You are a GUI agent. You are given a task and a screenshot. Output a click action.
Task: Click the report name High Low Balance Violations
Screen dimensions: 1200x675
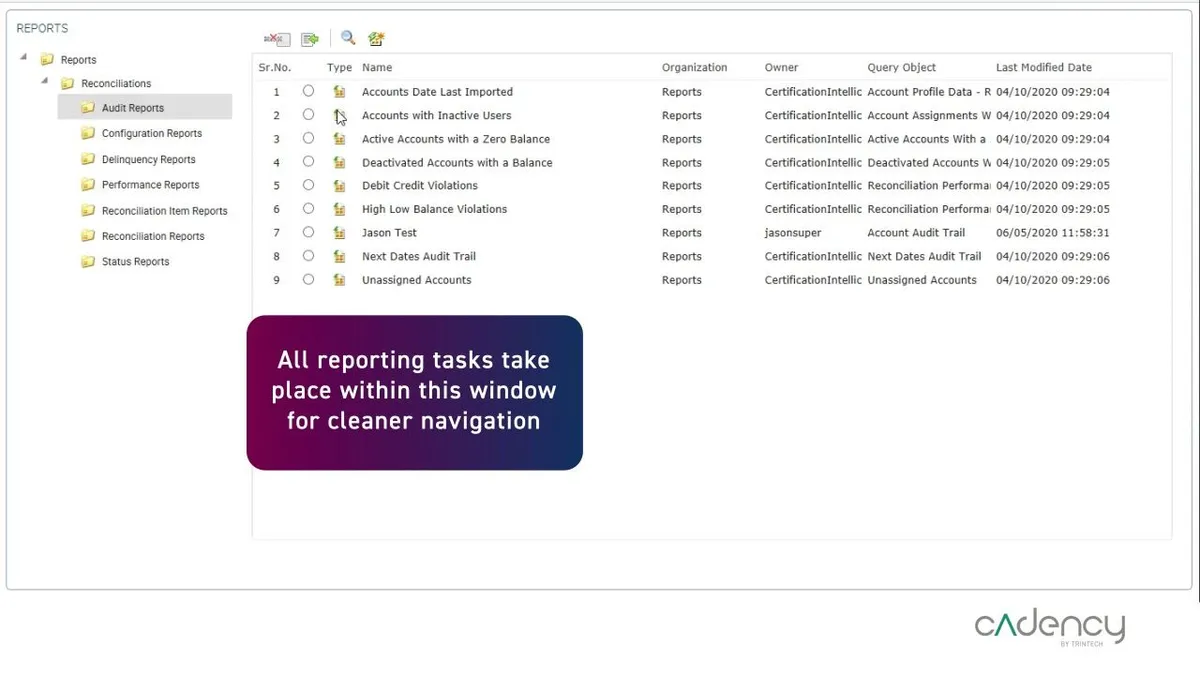click(x=434, y=209)
